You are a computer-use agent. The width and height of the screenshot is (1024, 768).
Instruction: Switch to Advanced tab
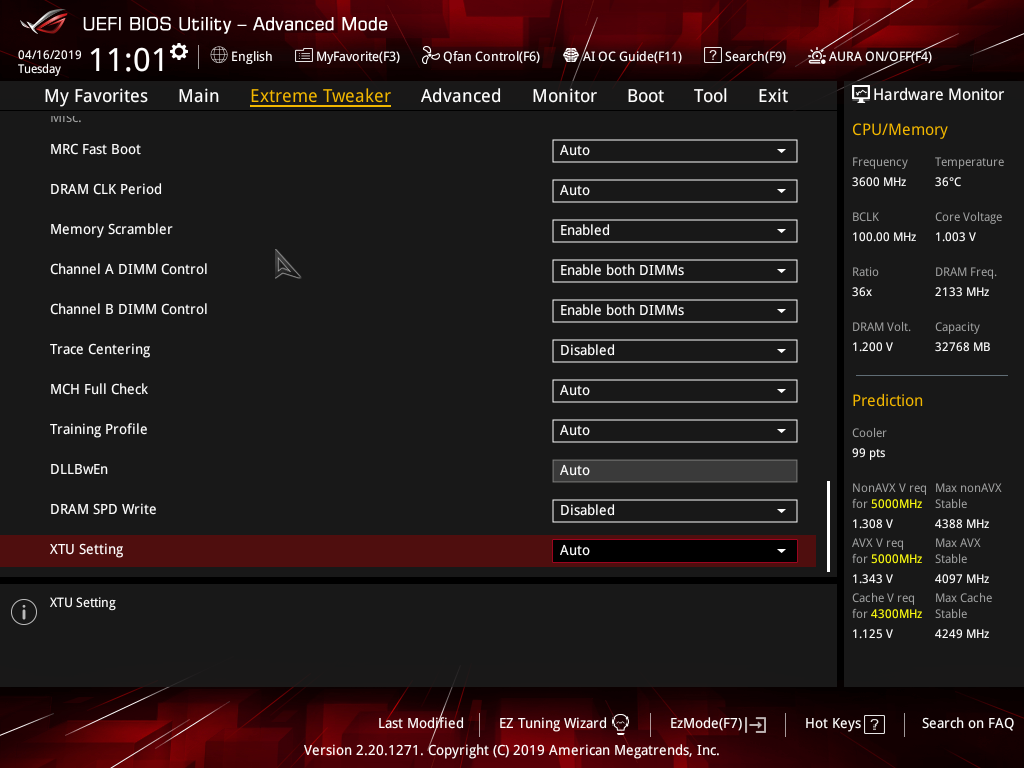(x=460, y=96)
